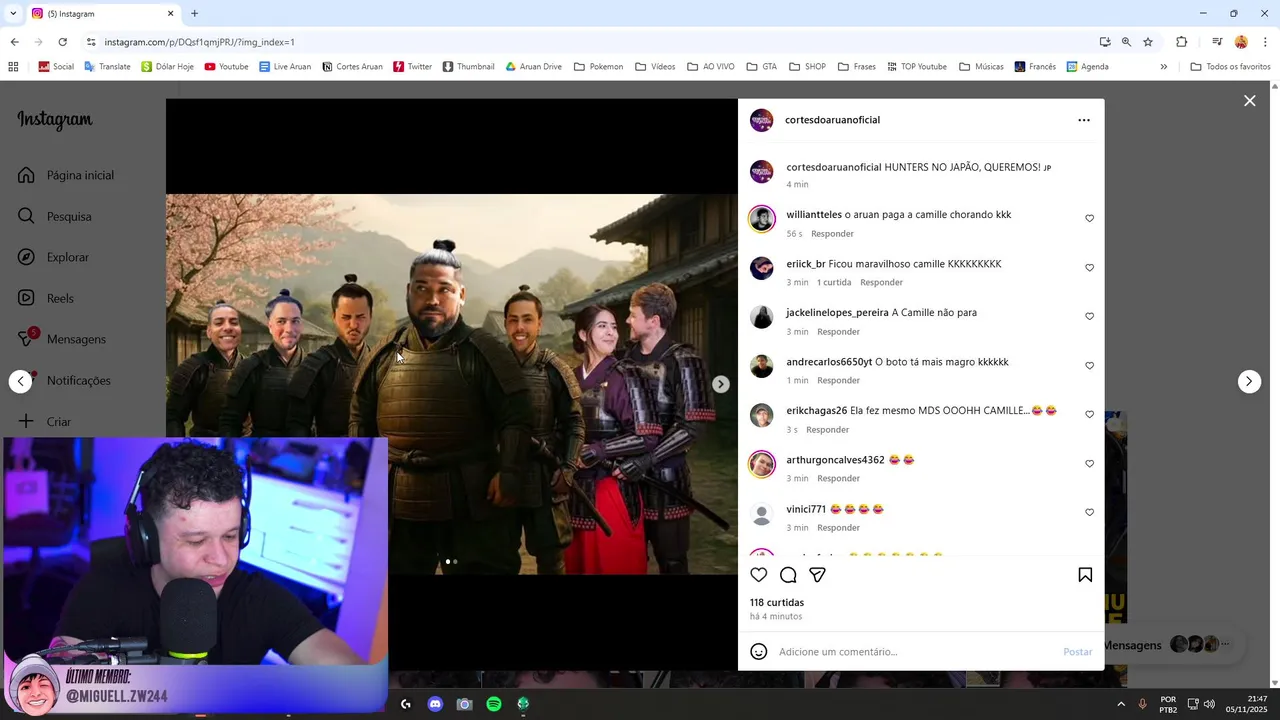
Task: Like the post with heart icon
Action: (759, 575)
